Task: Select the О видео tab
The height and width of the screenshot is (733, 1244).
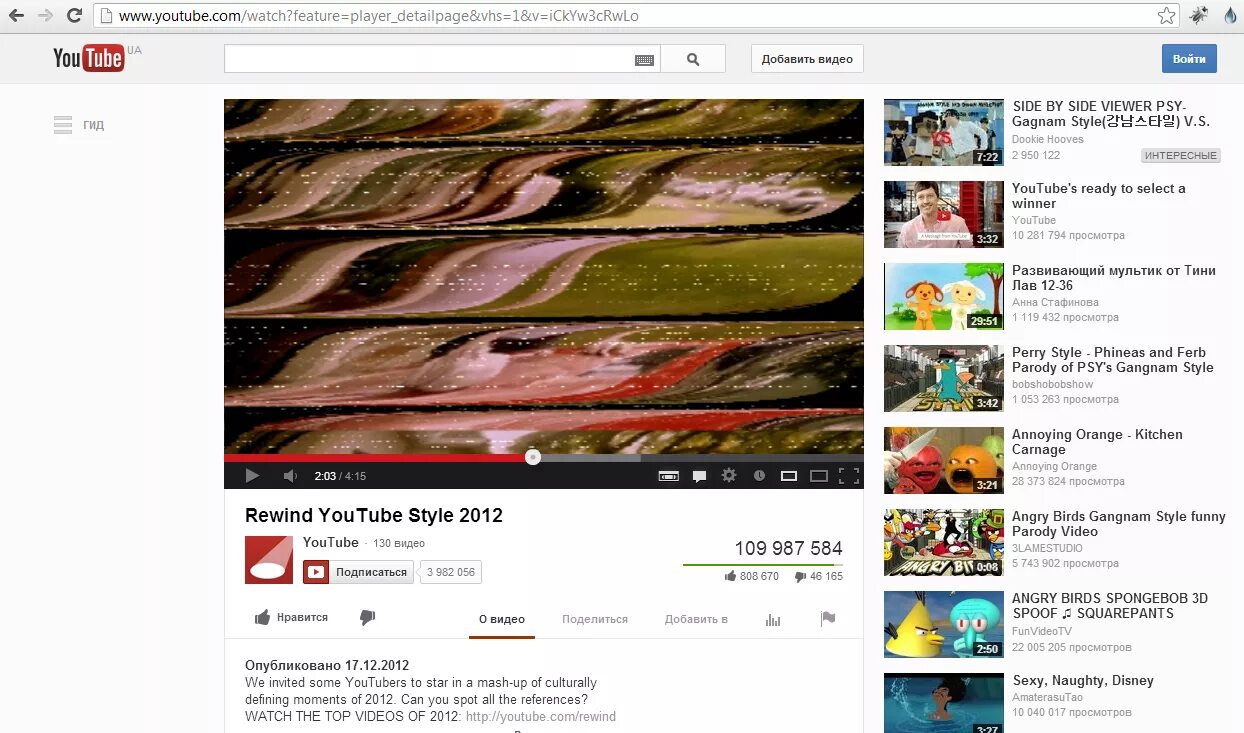Action: pyautogui.click(x=500, y=619)
